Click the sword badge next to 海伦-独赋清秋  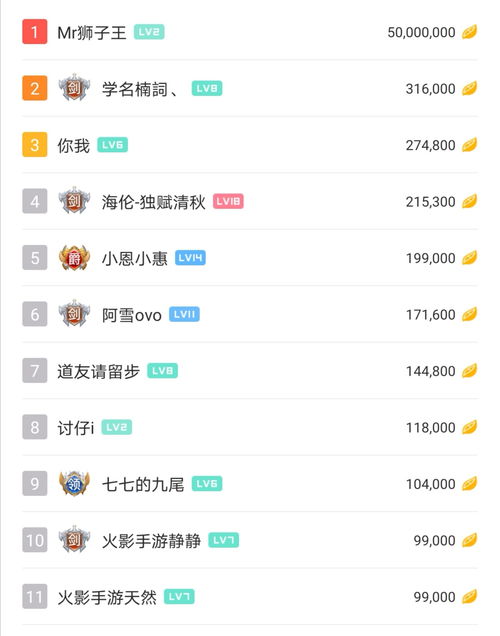click(74, 201)
